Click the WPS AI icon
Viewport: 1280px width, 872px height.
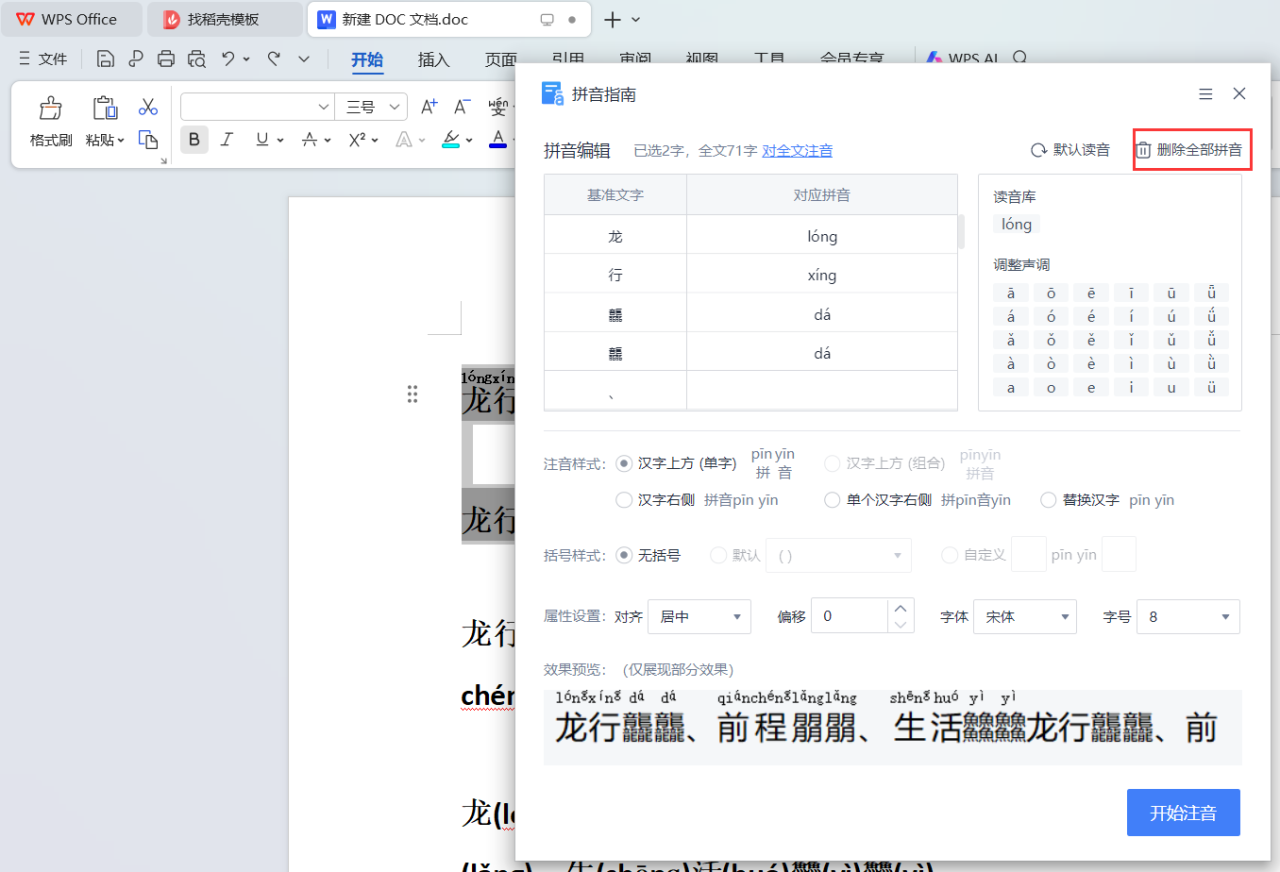[934, 59]
